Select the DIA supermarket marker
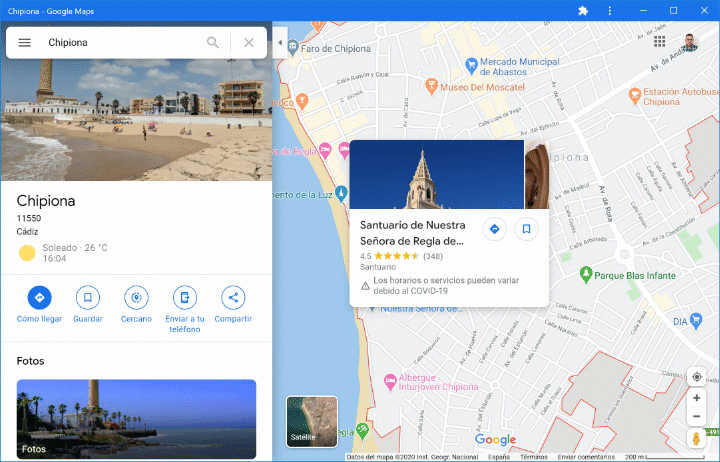This screenshot has height=462, width=720. pos(696,321)
